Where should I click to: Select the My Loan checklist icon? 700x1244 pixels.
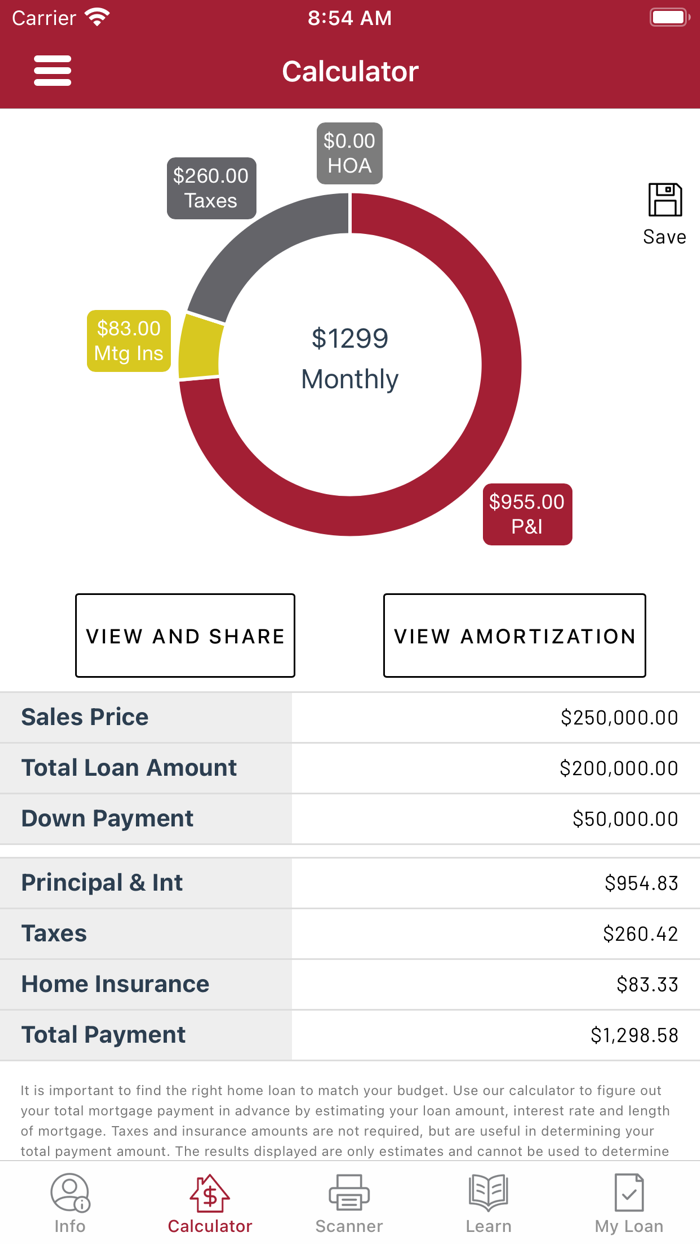[x=628, y=1192]
